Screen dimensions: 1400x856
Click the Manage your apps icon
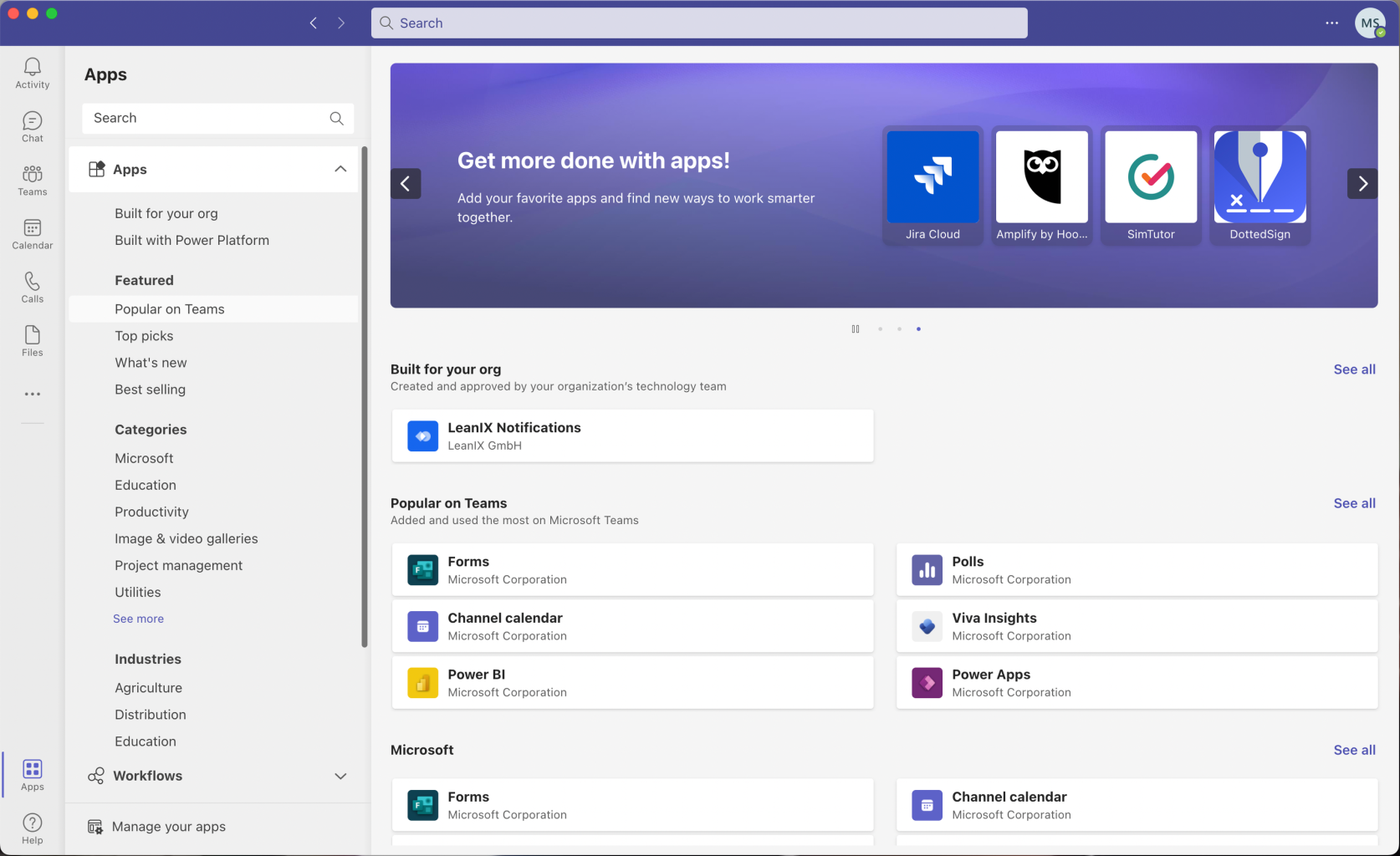[x=95, y=827]
